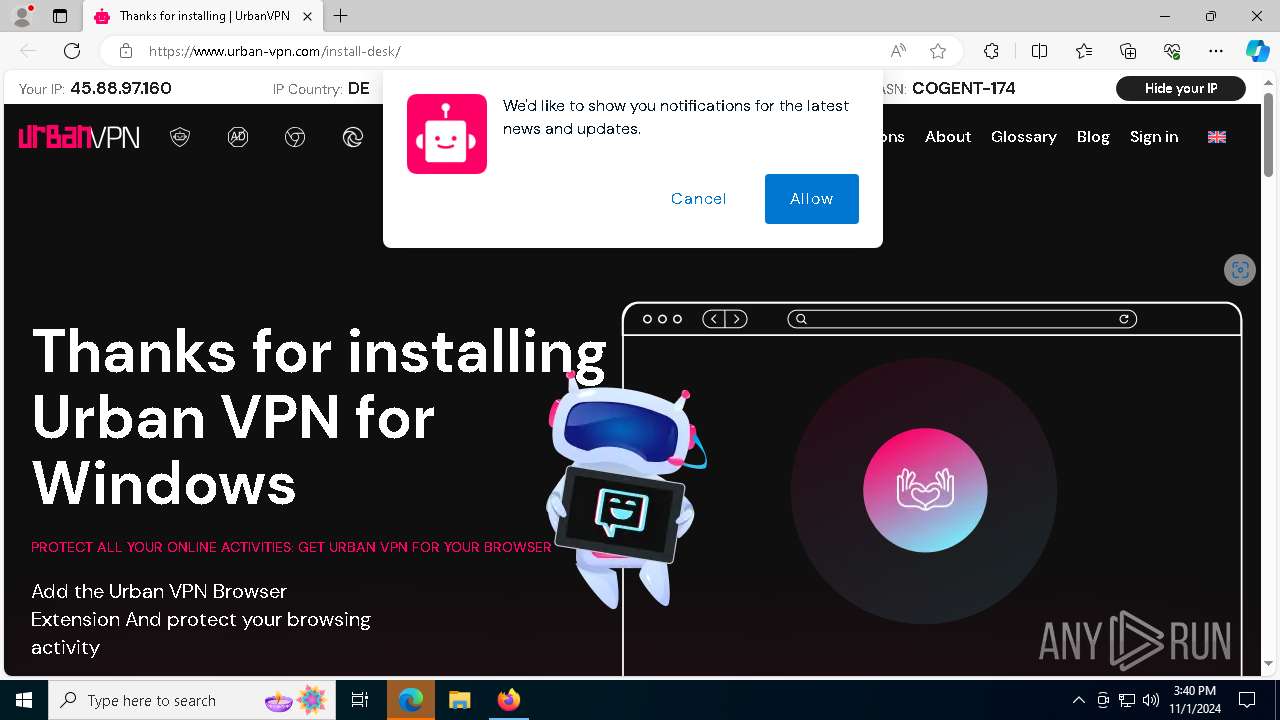Screen dimensions: 1280x720
Task: Open the shield mask icon in navbar
Action: click(x=180, y=137)
